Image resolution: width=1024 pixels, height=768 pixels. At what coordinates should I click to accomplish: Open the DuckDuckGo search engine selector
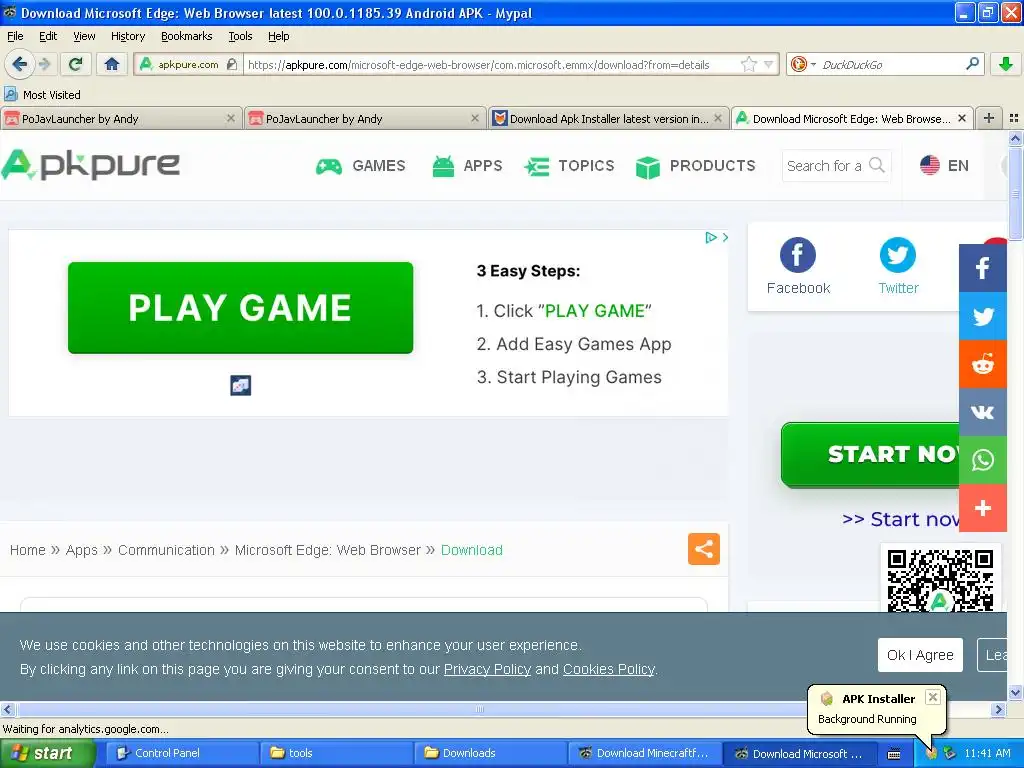(x=803, y=64)
